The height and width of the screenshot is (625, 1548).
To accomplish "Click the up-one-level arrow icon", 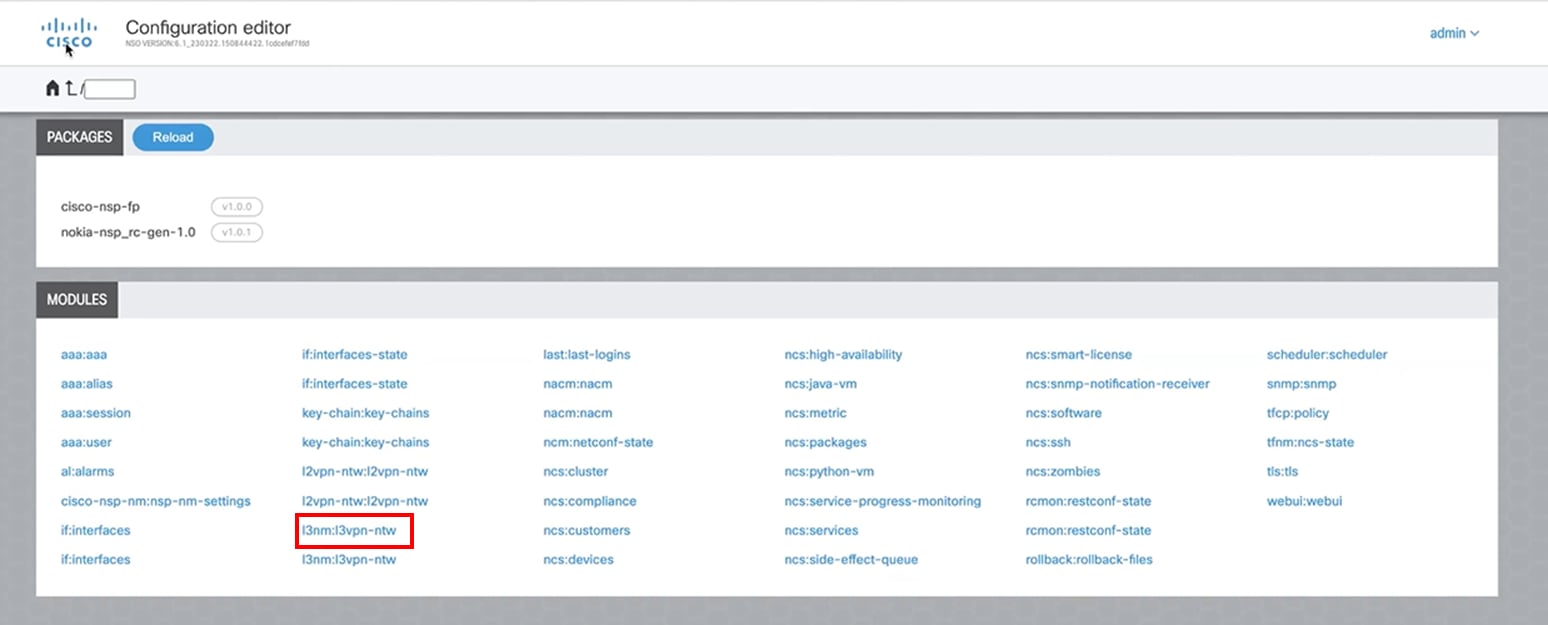I will coord(70,89).
